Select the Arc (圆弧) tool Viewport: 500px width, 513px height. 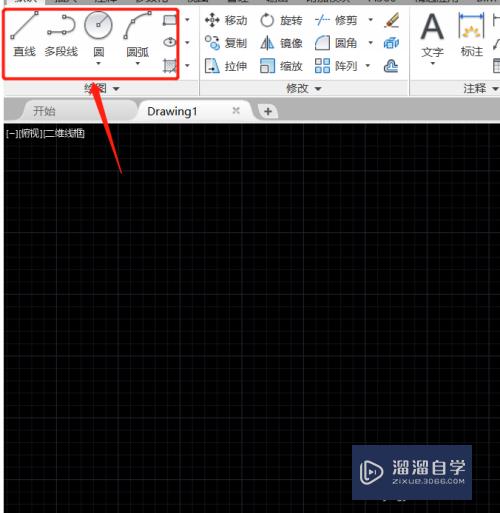[137, 37]
